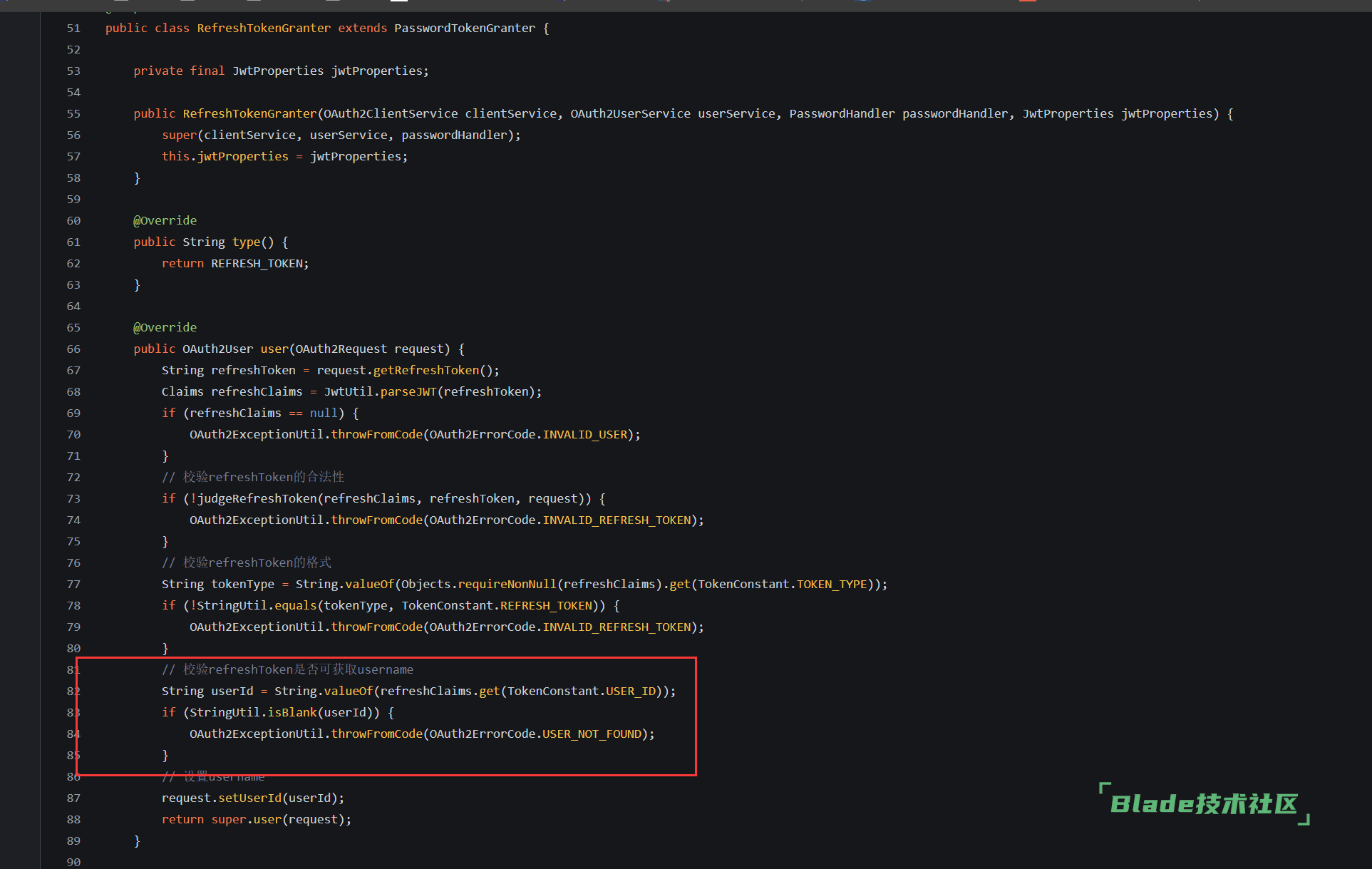The image size is (1372, 869).
Task: Click the parseJWT method call
Action: coord(408,392)
